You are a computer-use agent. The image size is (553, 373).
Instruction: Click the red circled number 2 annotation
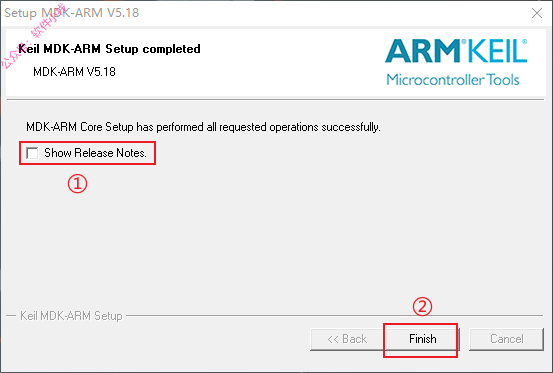[422, 306]
